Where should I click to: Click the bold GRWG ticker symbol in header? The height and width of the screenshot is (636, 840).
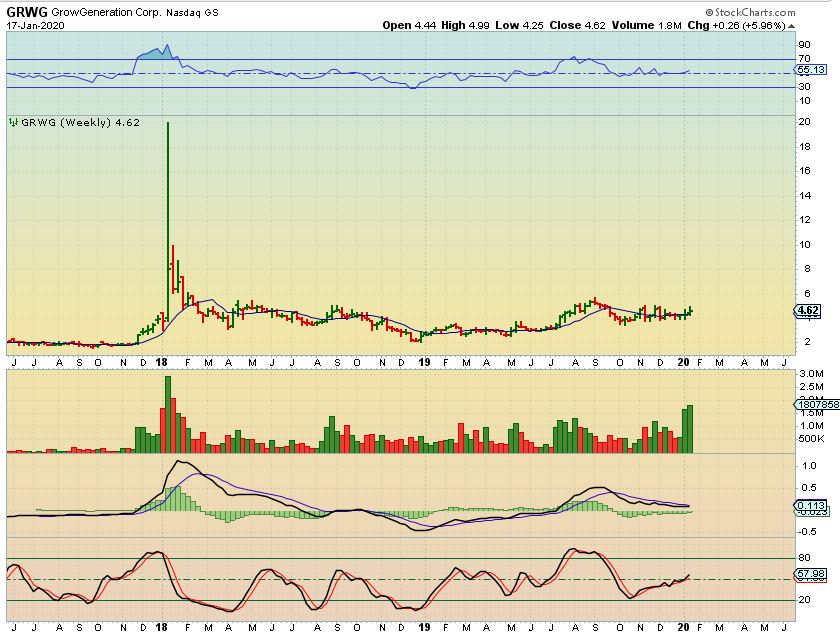[27, 12]
